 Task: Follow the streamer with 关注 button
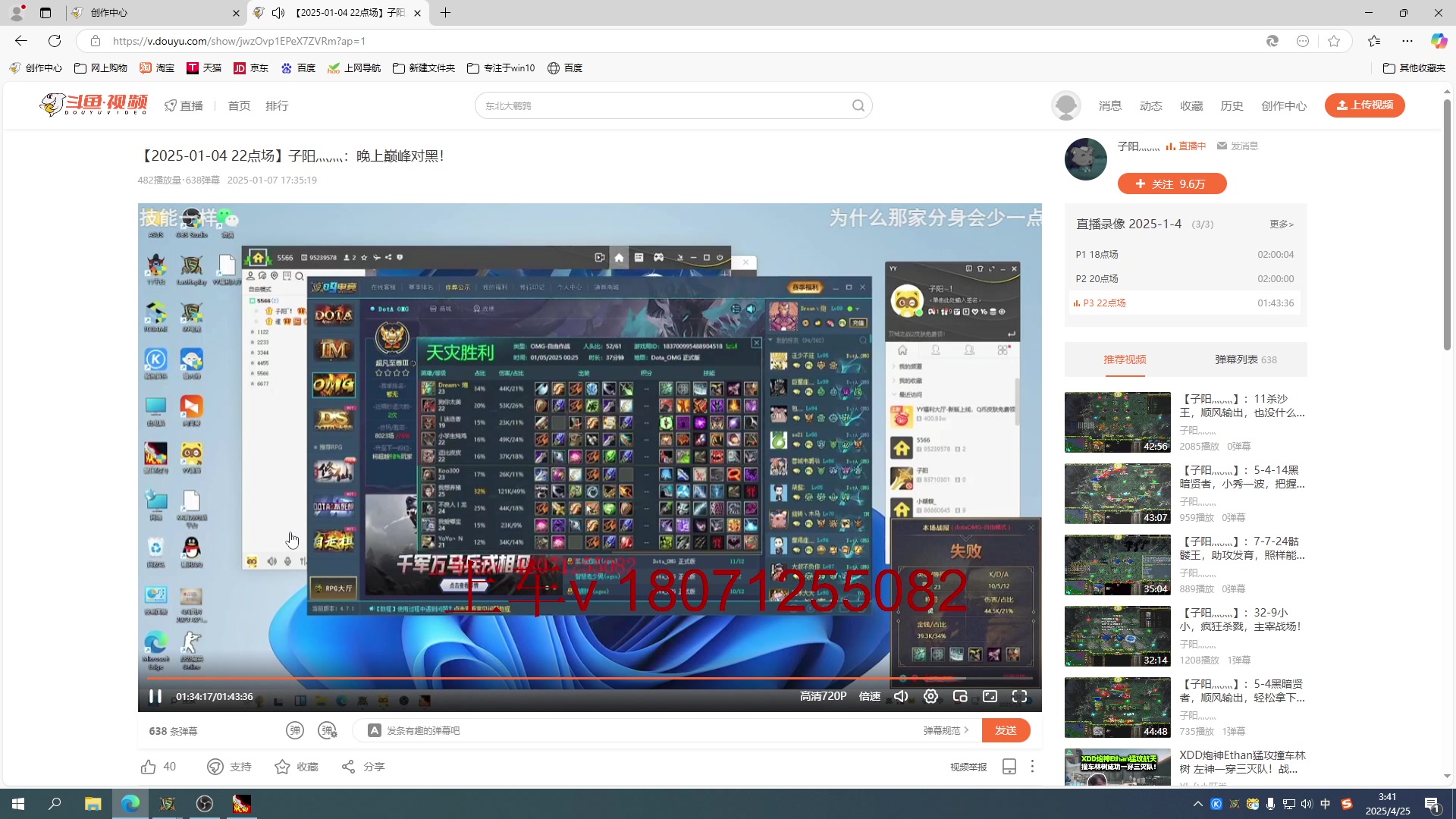coord(1172,184)
